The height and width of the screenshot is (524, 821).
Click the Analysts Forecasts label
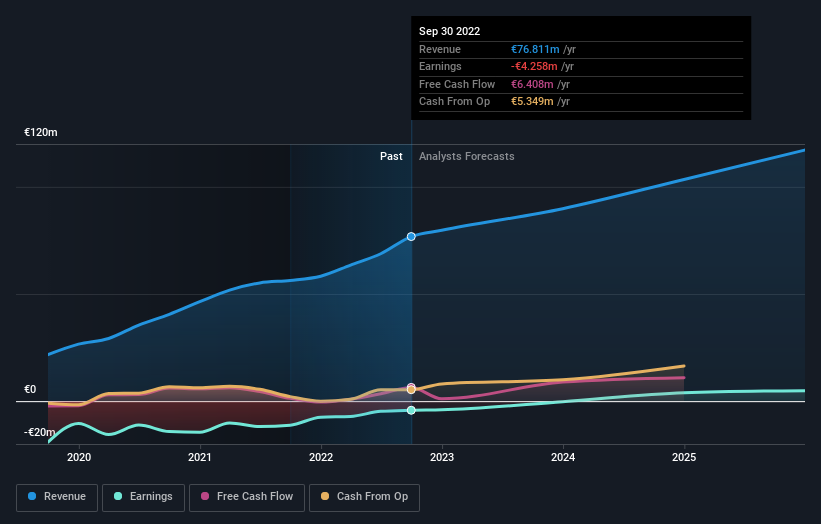point(467,157)
